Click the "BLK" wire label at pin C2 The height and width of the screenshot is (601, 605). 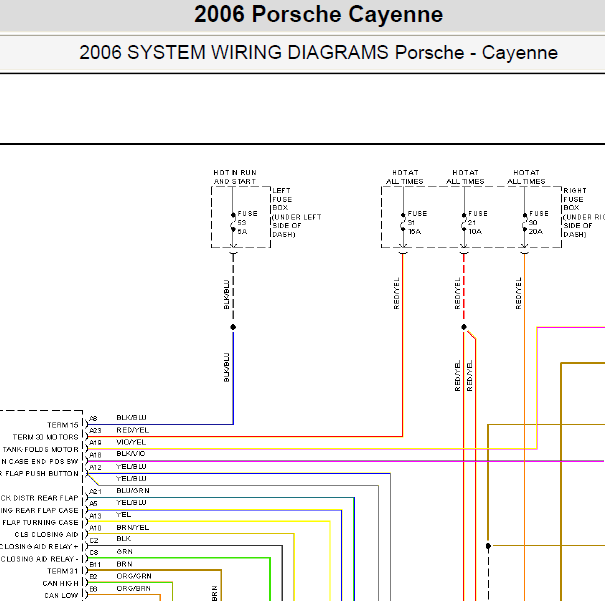[123, 539]
